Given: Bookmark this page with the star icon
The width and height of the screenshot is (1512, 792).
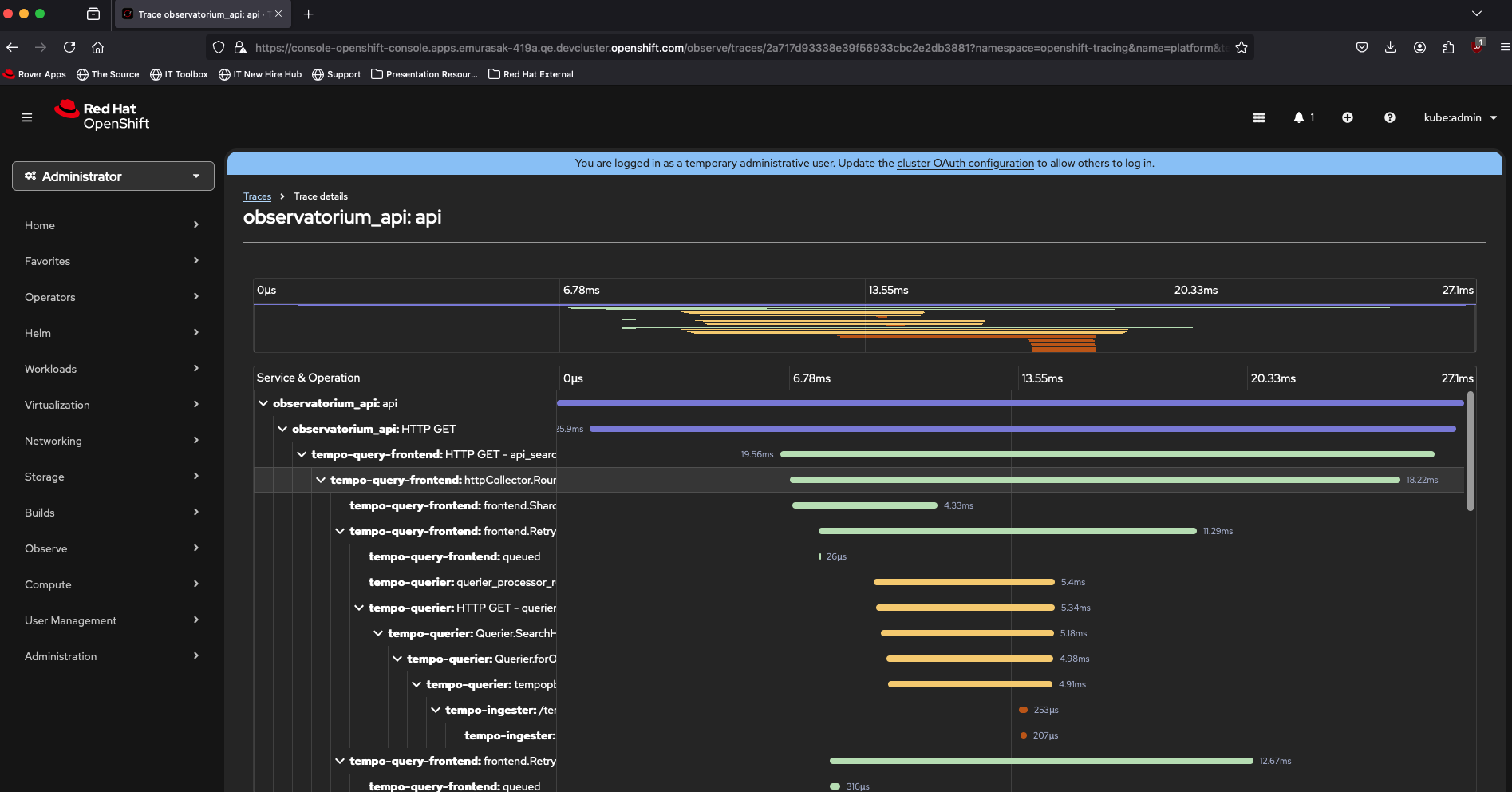Looking at the screenshot, I should (1242, 47).
